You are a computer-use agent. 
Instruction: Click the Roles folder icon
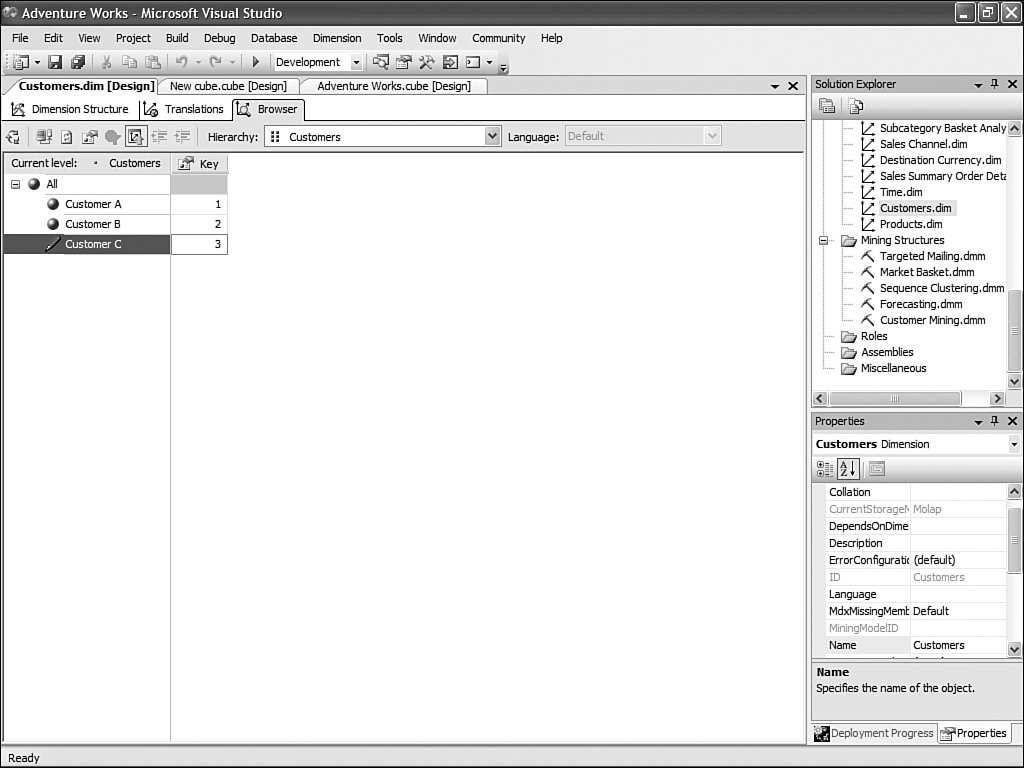849,336
